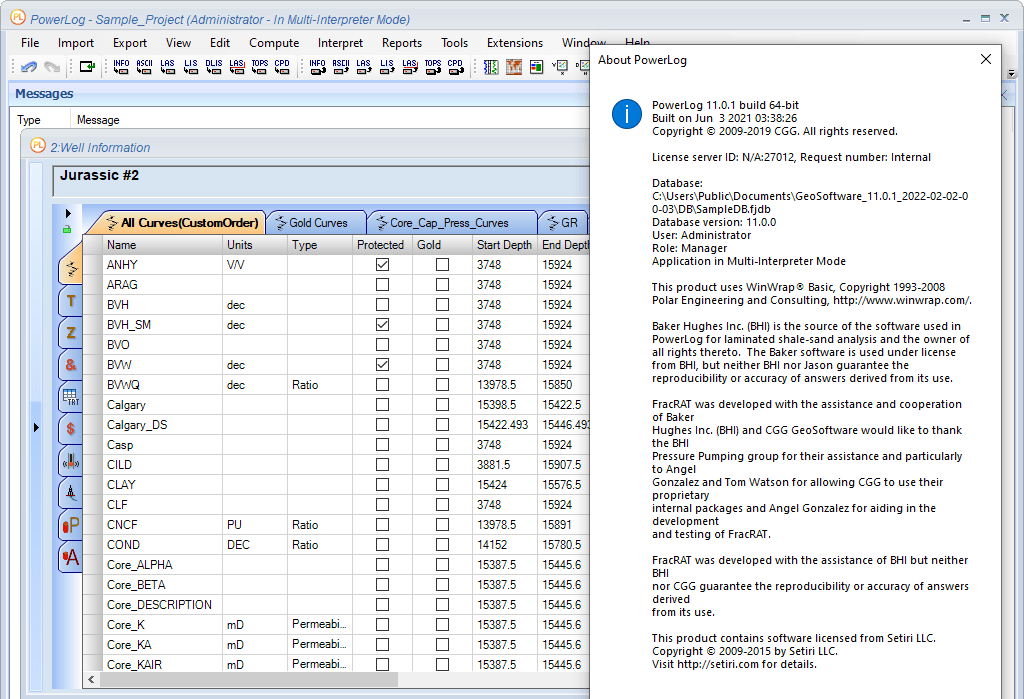Open the Extensions menu
Image resolution: width=1024 pixels, height=699 pixels.
coord(515,43)
